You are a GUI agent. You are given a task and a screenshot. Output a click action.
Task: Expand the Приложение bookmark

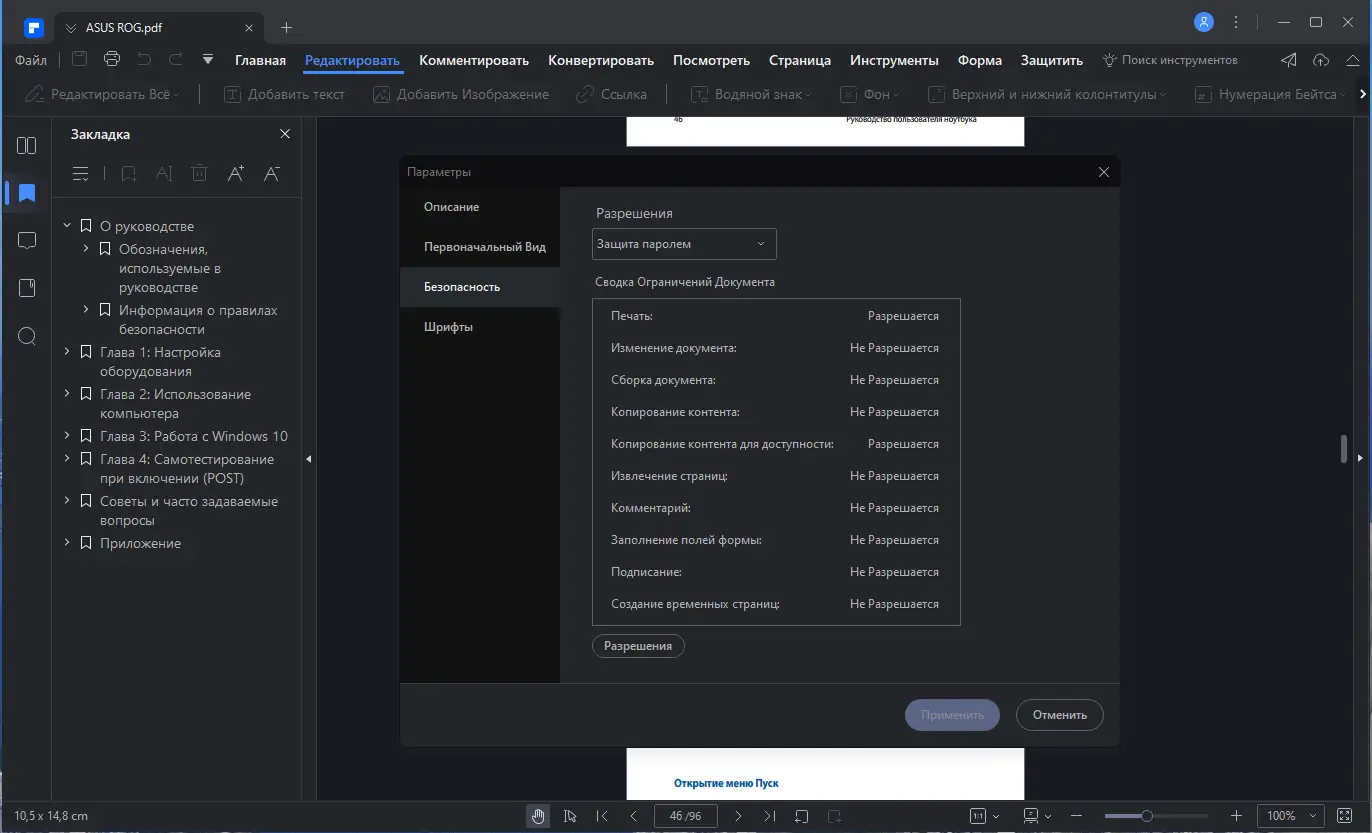(67, 543)
